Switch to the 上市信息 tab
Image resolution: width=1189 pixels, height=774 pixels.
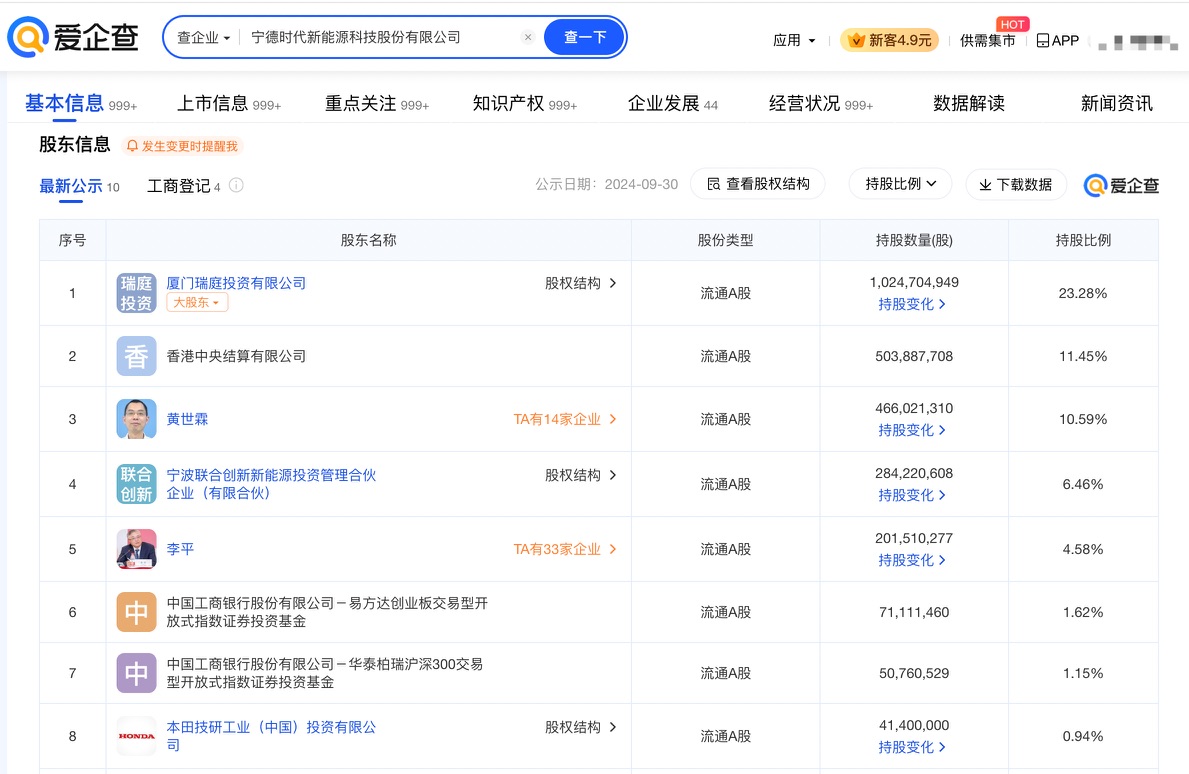tap(228, 103)
